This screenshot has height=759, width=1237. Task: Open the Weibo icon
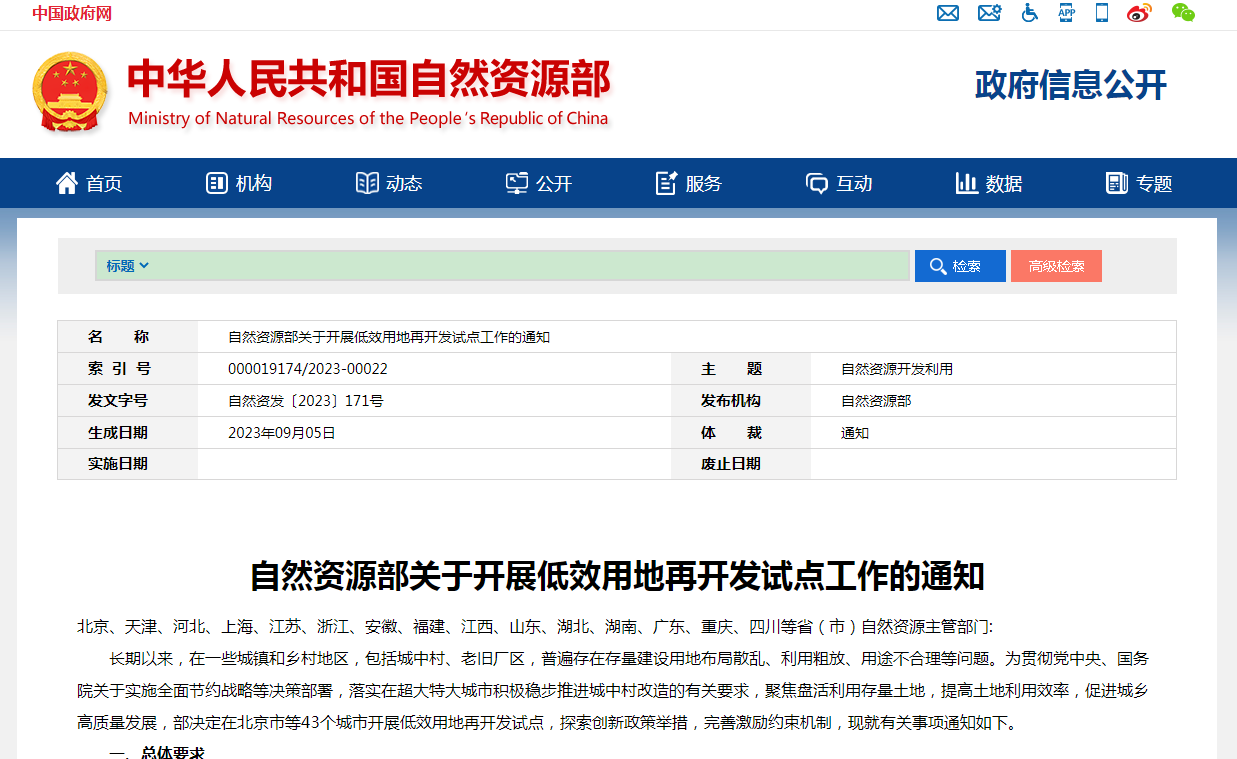pos(1139,13)
